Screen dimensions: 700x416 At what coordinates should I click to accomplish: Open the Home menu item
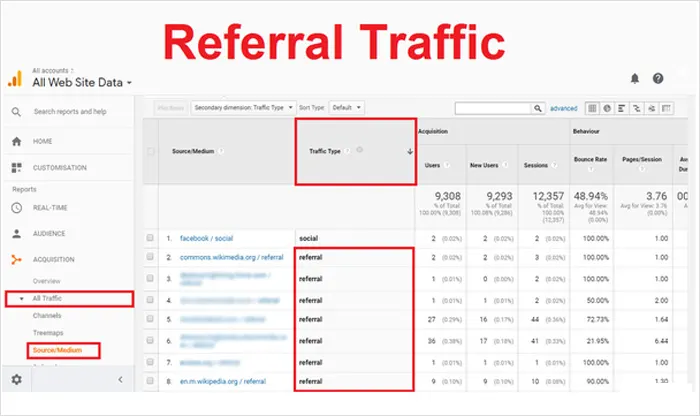[42, 141]
